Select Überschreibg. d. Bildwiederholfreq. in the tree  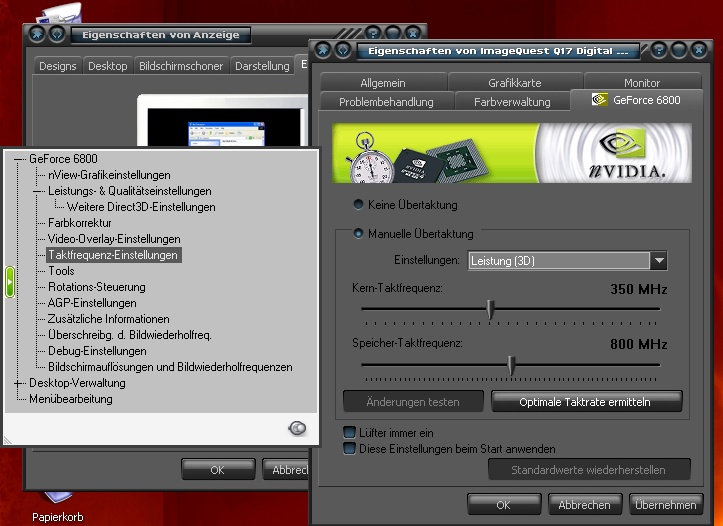130,335
